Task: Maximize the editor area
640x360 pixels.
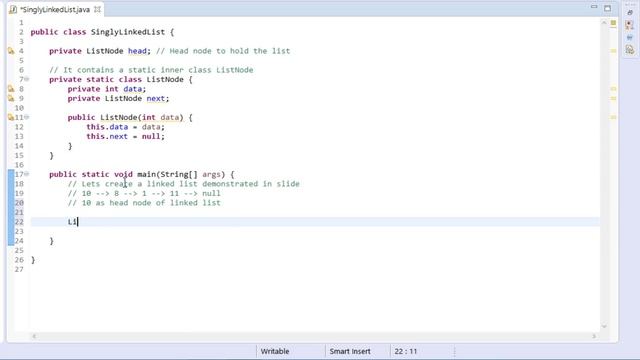Action: (x=607, y=8)
